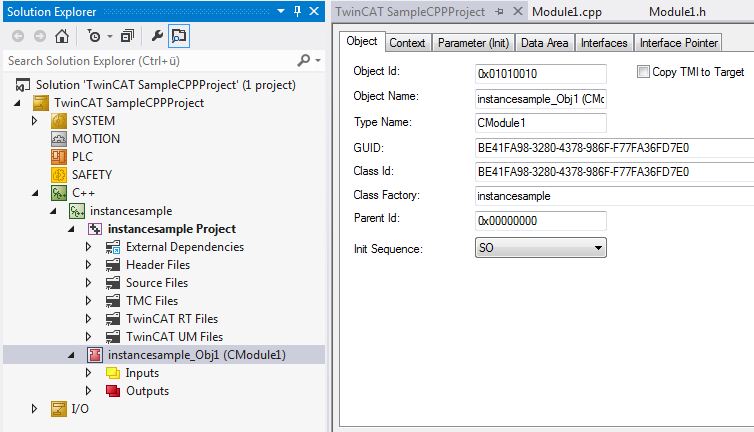Pin the TwinCAT SampleCPPProject document tab
This screenshot has height=432, width=754.
500,12
